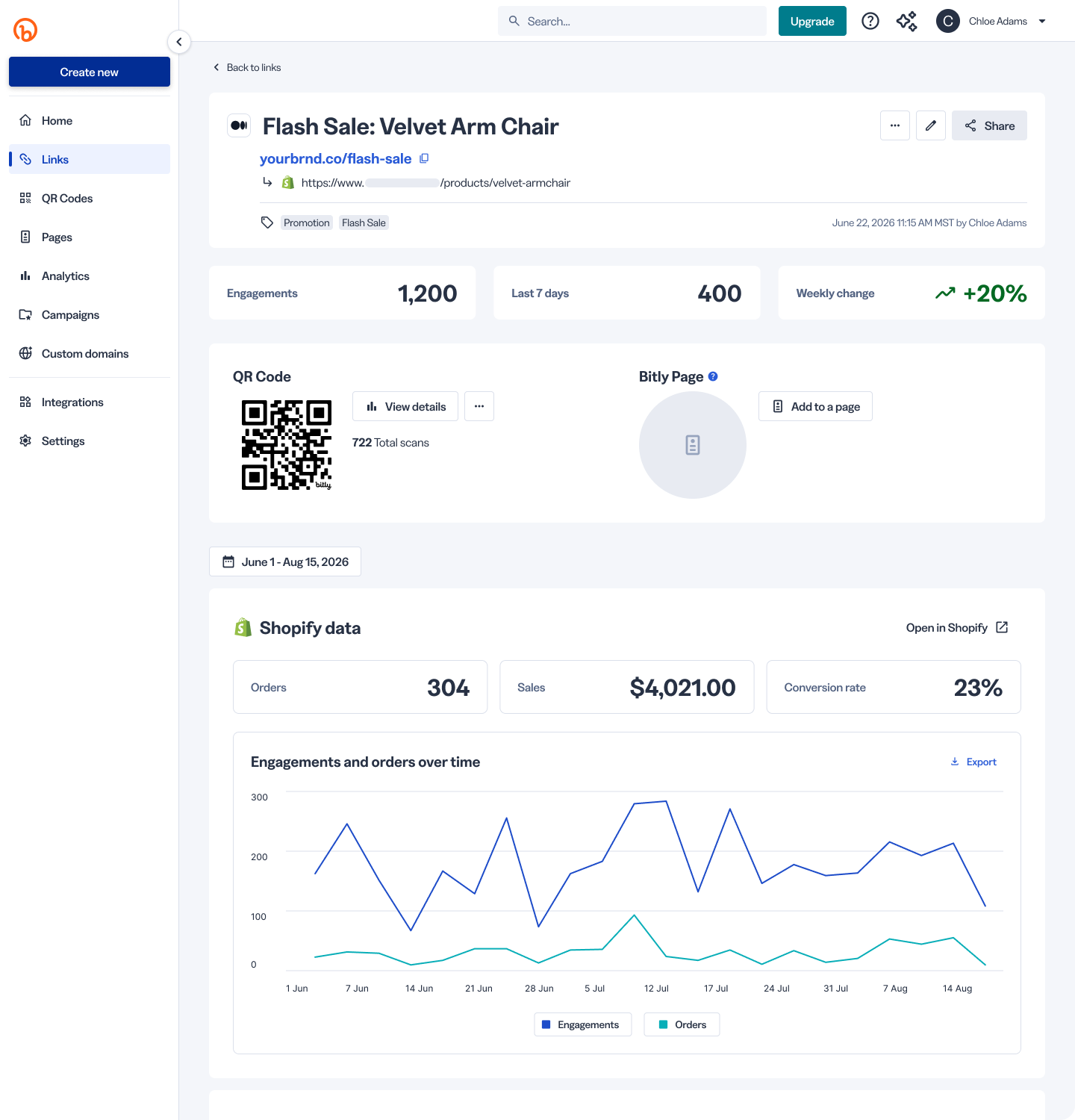Open the June 1 - Aug 15, 2026 date picker
Viewport: 1075px width, 1120px height.
click(x=285, y=561)
